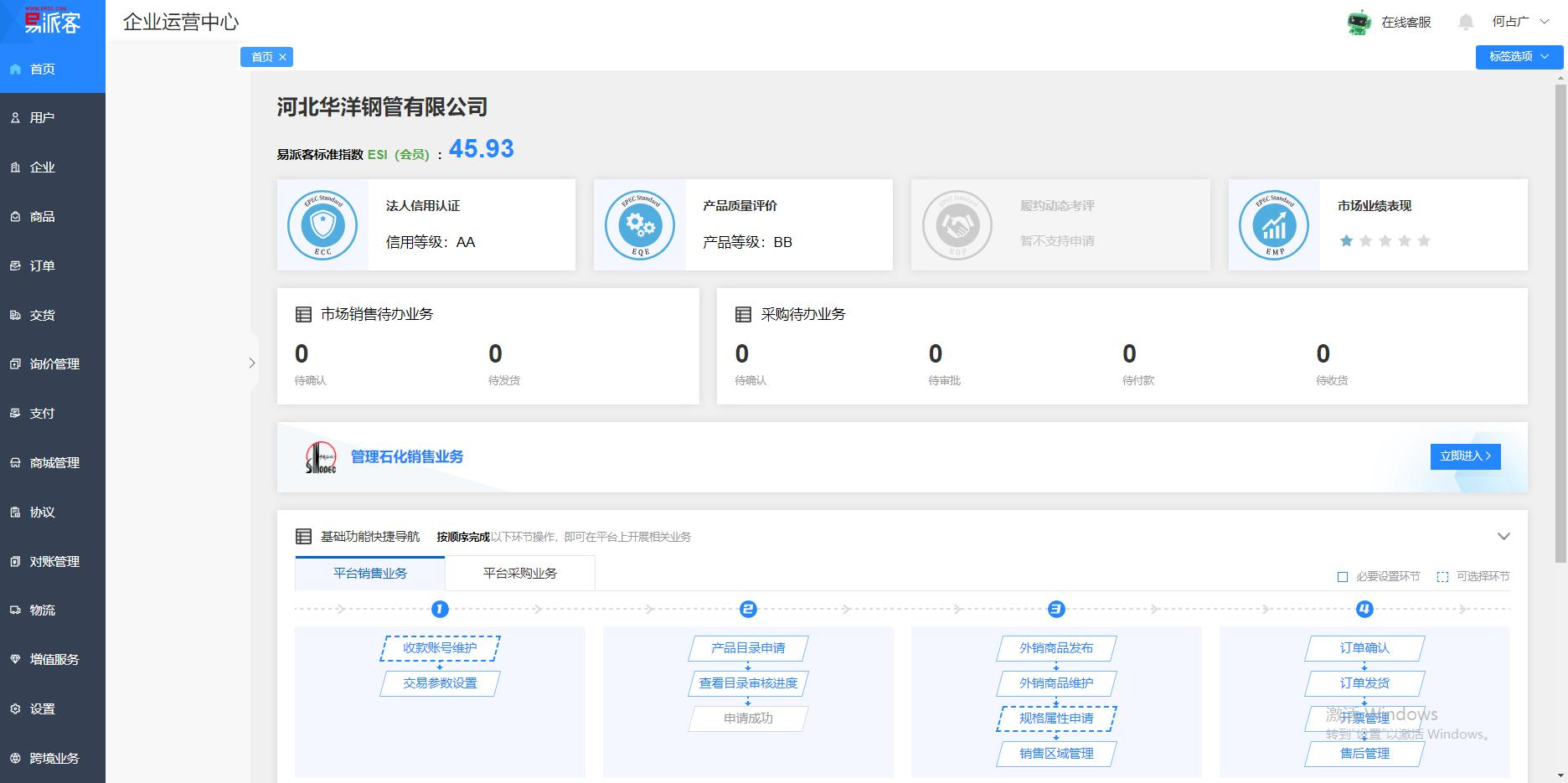Click the 设置 gear icon
Image resolution: width=1568 pixels, height=783 pixels.
[15, 709]
